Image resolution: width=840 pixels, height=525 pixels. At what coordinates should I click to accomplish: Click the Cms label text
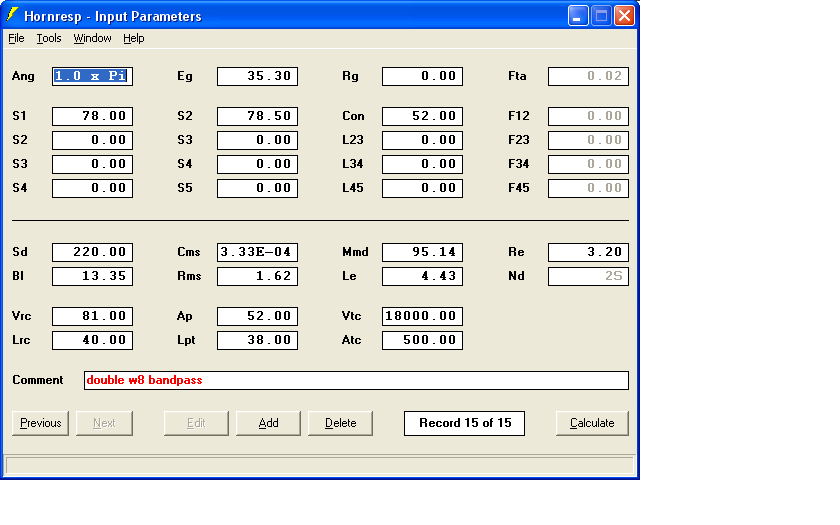(x=189, y=252)
